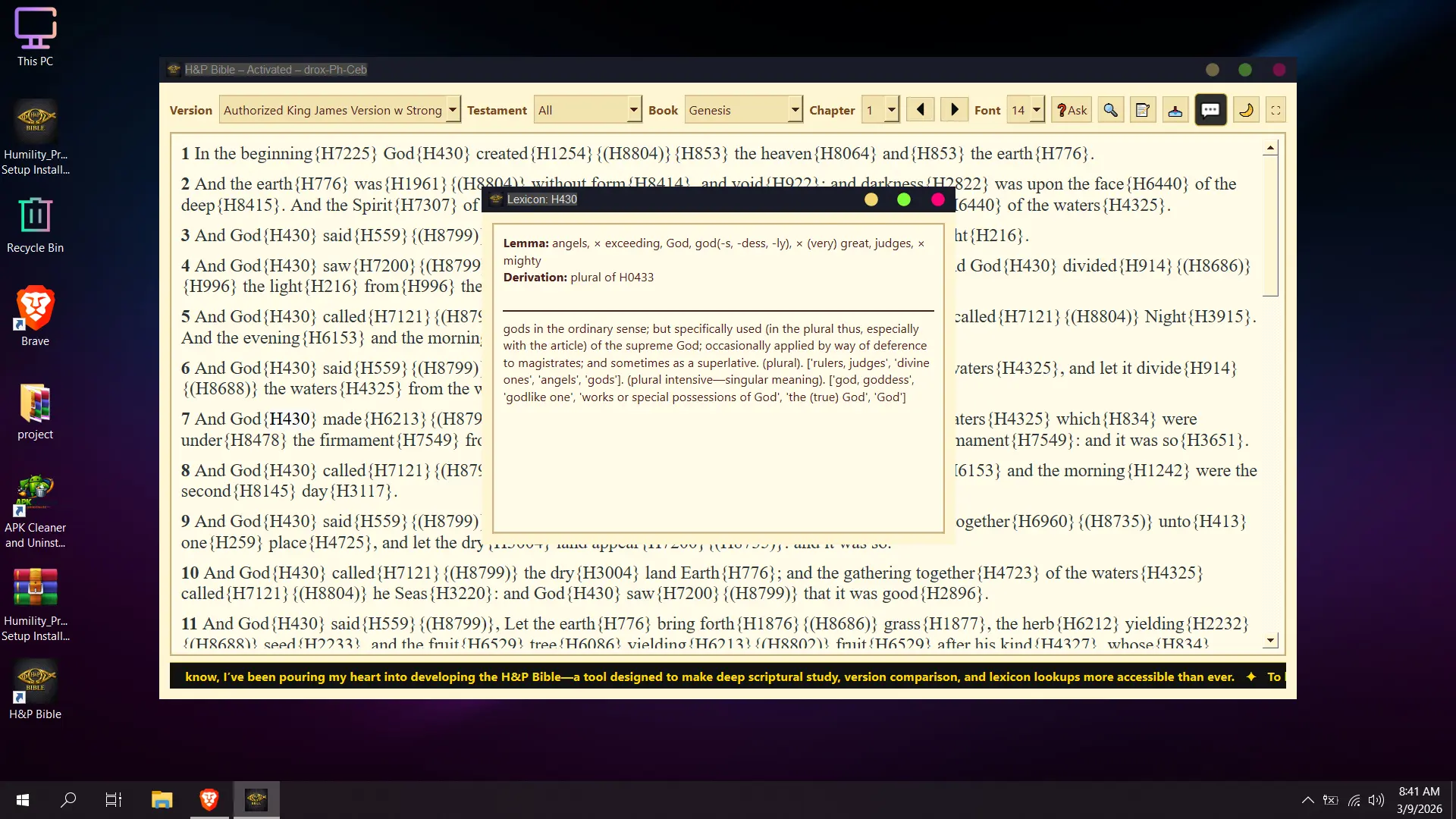Click Strong's number H3004 in verse 10

(x=607, y=573)
